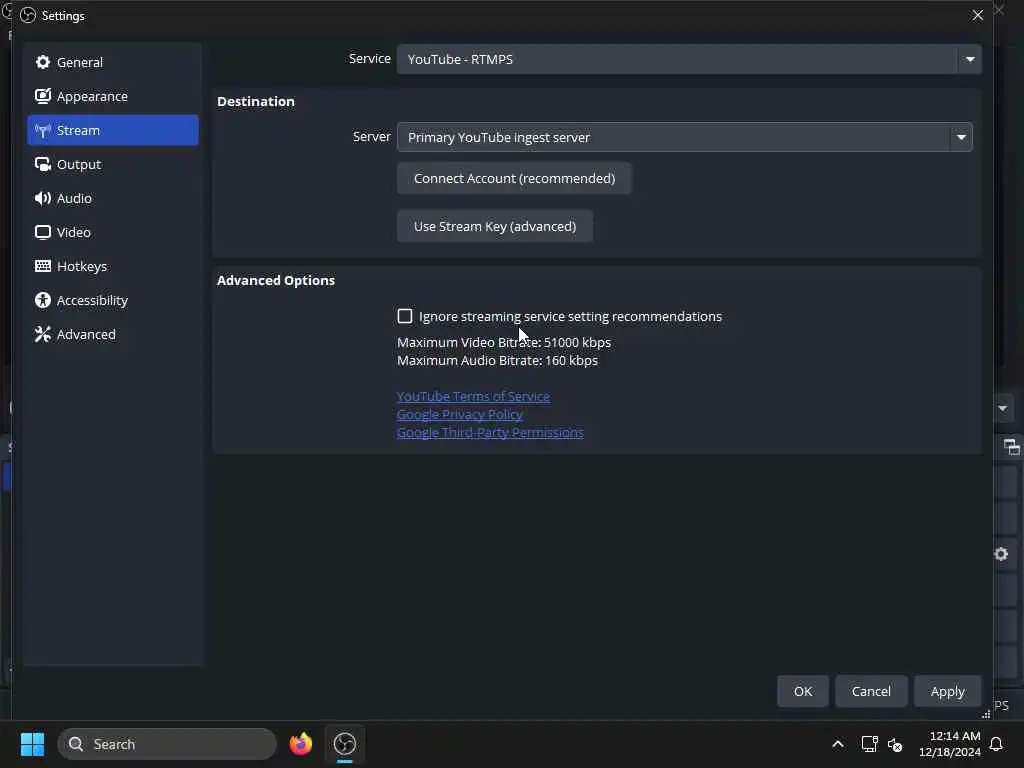Click the Advanced tools icon
Viewport: 1024px width, 768px height.
coord(43,334)
